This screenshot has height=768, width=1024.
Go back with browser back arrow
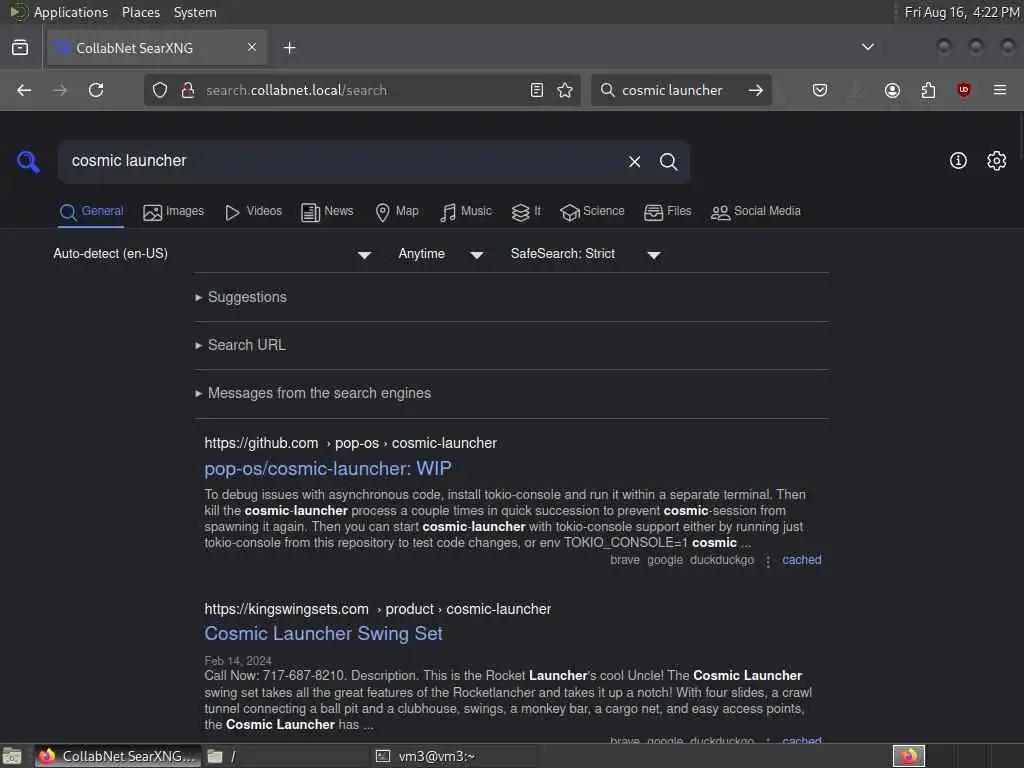click(24, 90)
